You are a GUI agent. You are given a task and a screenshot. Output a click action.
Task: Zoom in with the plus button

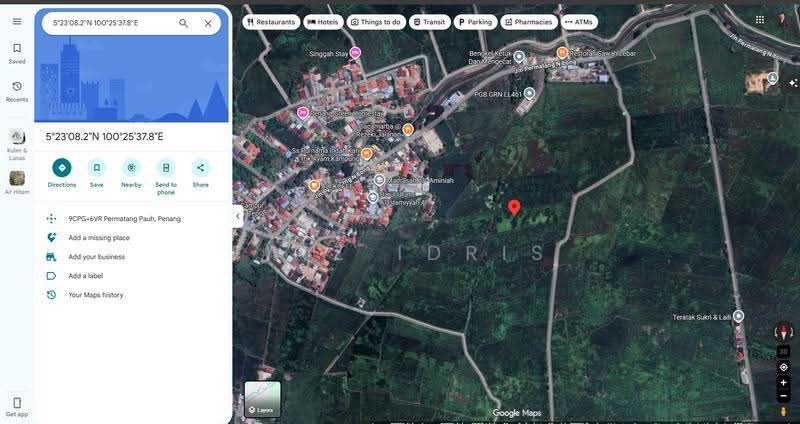tap(783, 382)
